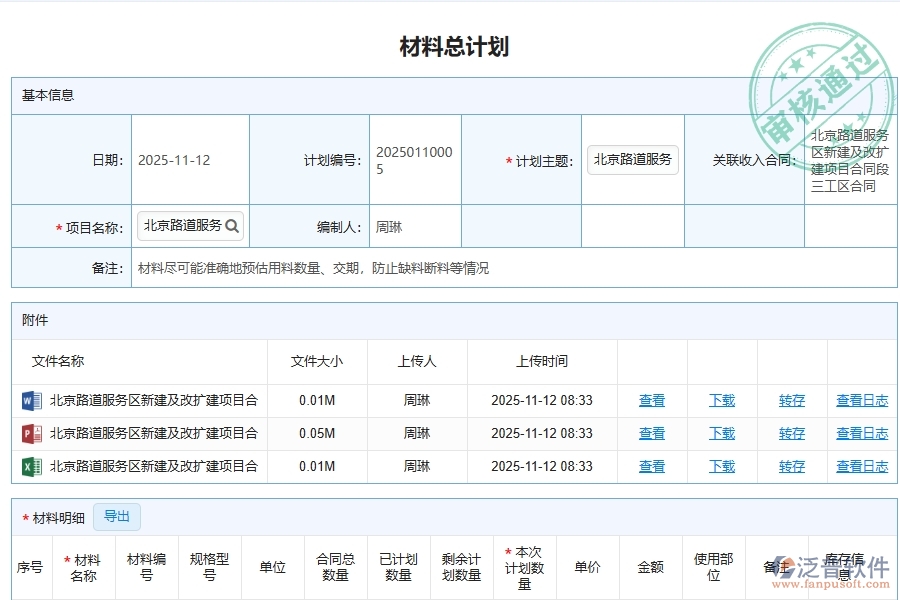Open the magnifier search in 项目名称 field

[232, 225]
